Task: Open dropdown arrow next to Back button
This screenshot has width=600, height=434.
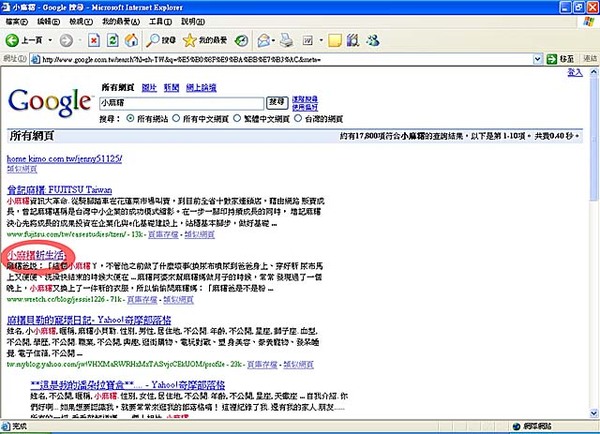Action: [50, 40]
